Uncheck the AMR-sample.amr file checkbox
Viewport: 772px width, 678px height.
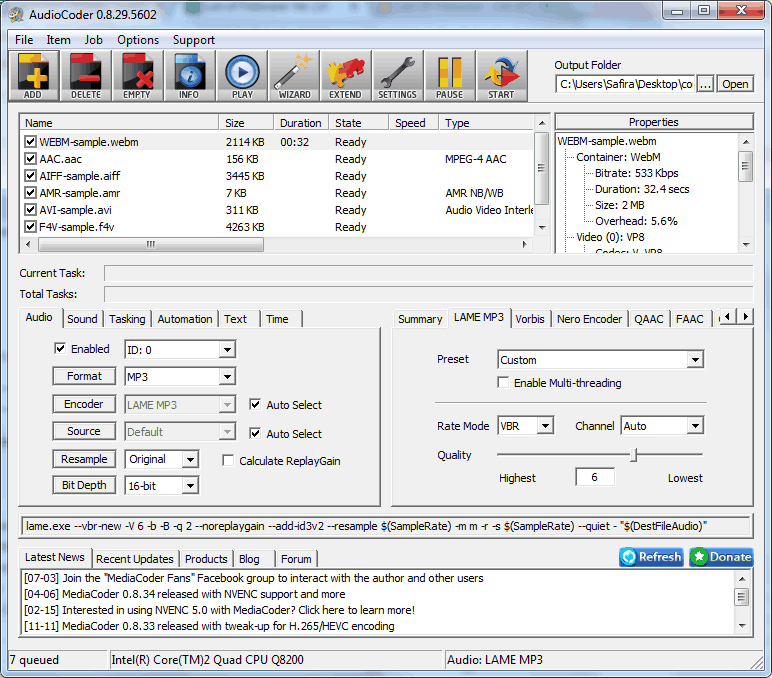click(x=31, y=193)
